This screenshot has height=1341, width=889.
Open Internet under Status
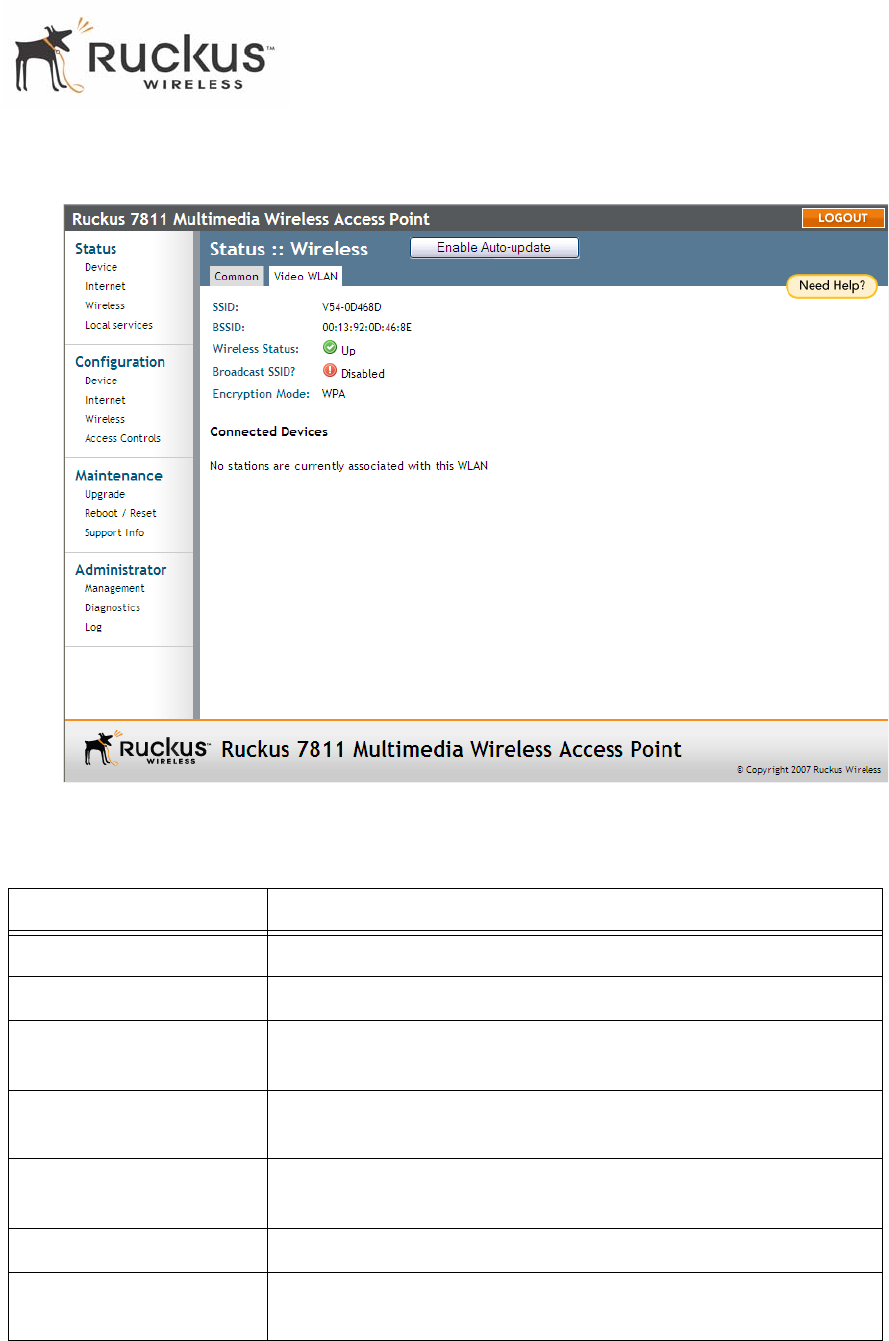pyautogui.click(x=105, y=286)
